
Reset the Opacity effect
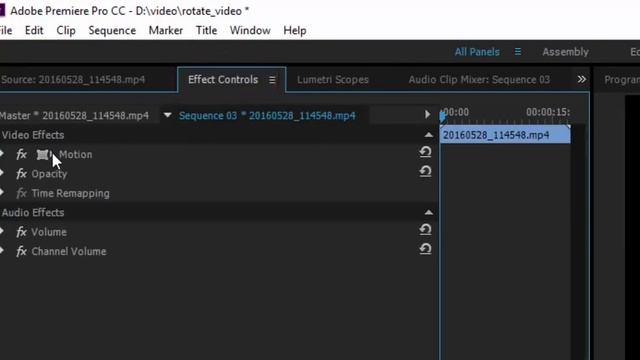(x=425, y=171)
